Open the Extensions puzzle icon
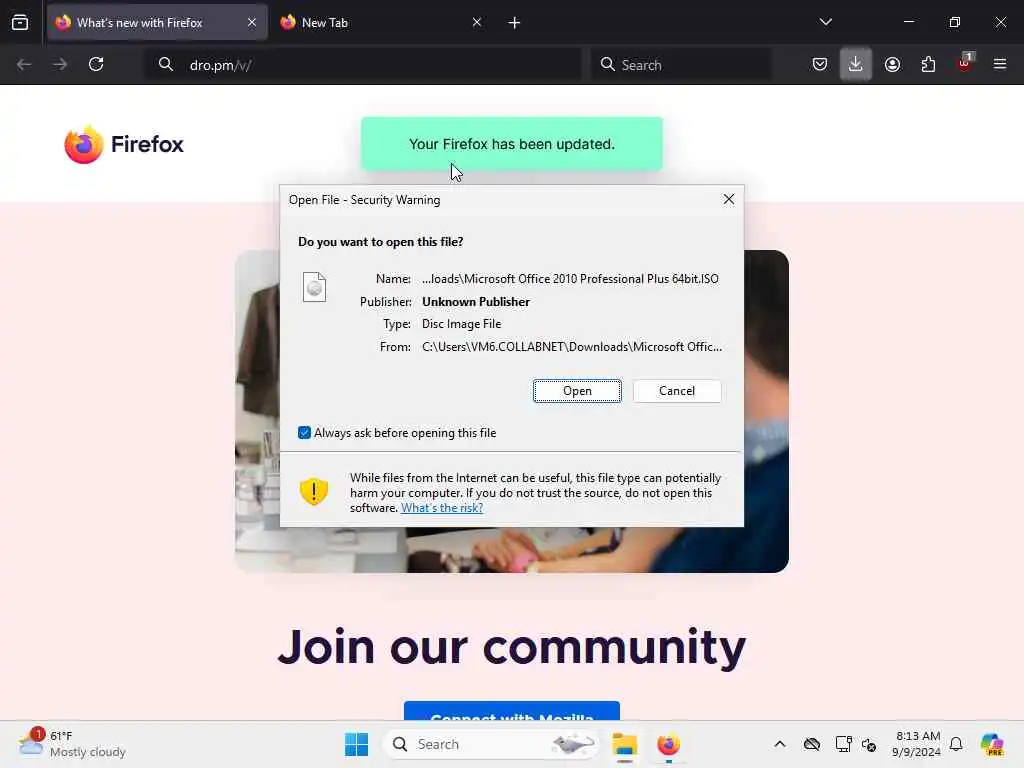The image size is (1024, 768). [928, 64]
